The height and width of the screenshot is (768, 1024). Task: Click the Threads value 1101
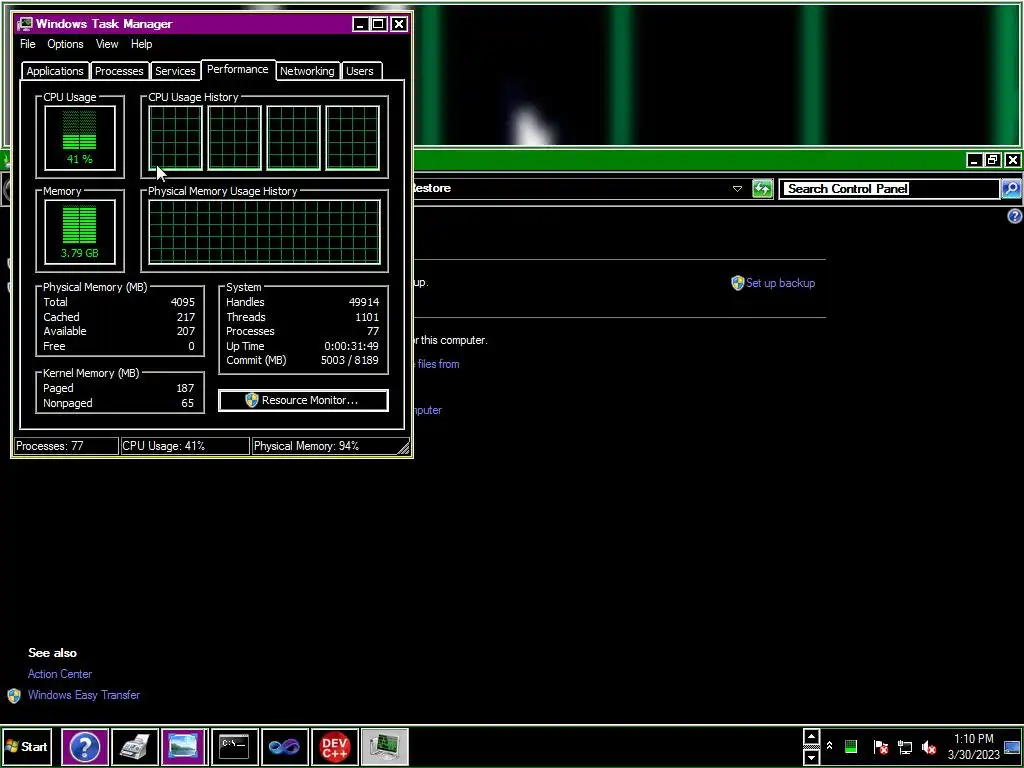pyautogui.click(x=367, y=317)
